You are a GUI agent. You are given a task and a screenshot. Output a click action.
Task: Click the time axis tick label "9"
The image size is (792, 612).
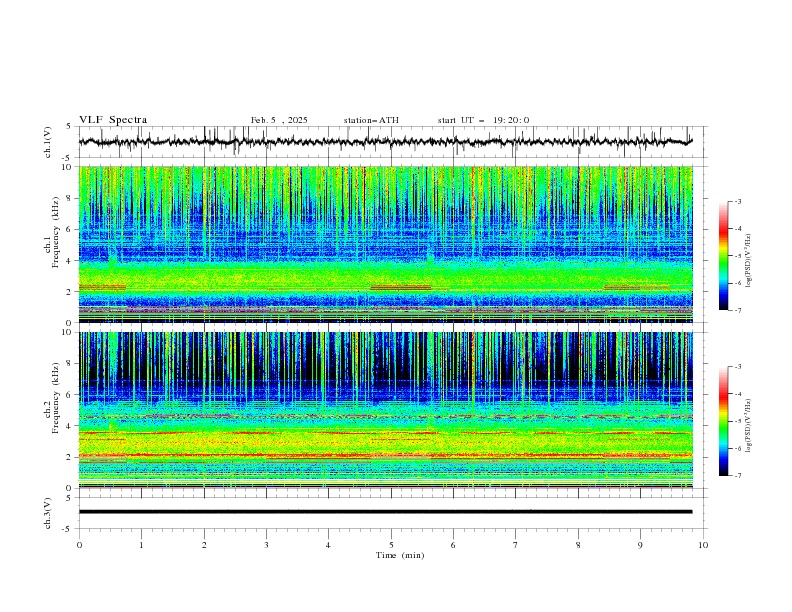[640, 545]
